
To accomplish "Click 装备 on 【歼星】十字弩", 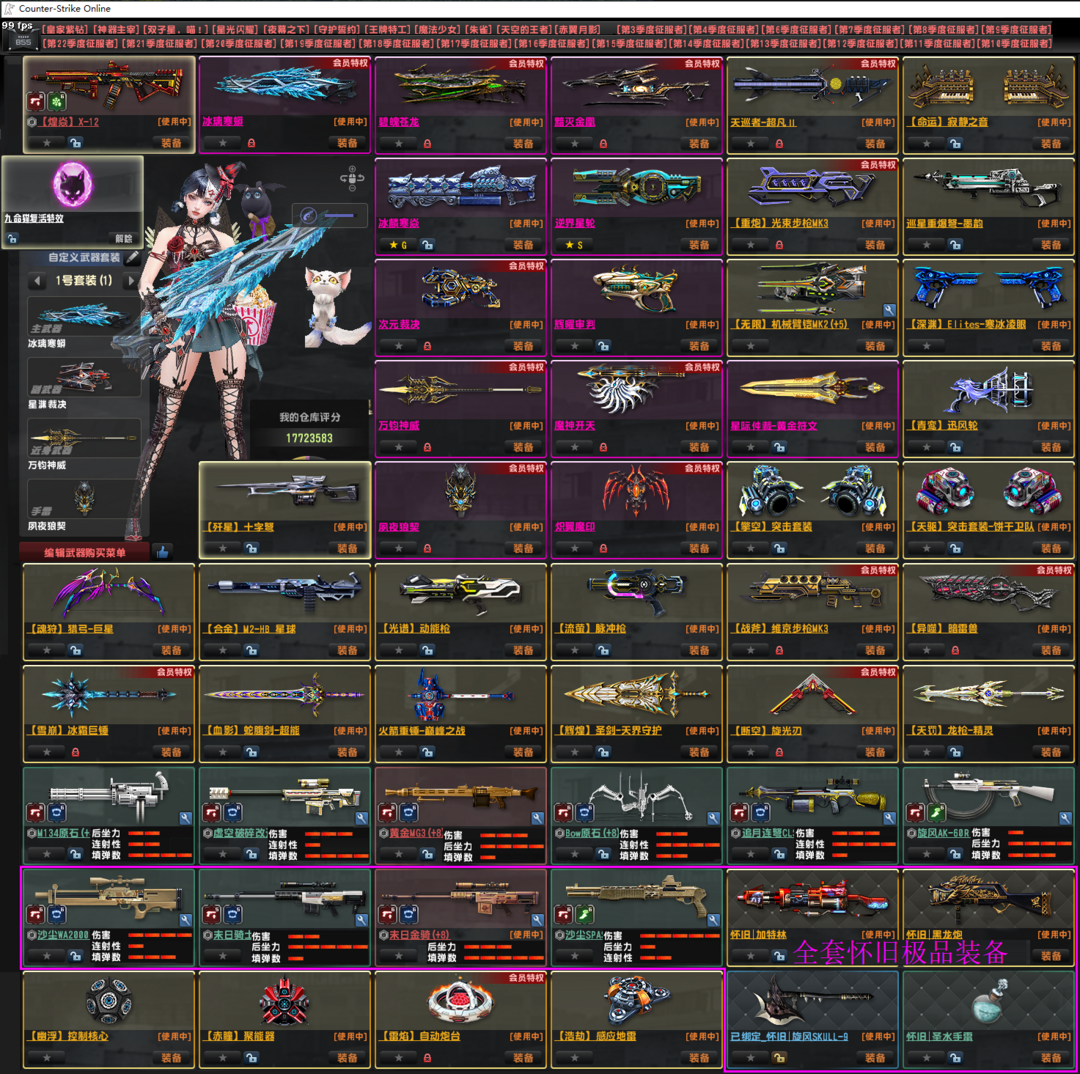I will click(347, 548).
